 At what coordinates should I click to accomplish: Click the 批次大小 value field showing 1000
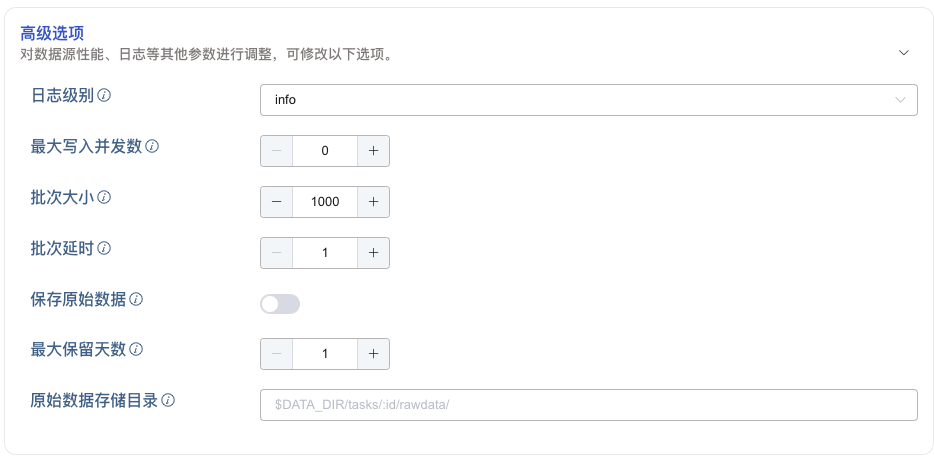point(325,202)
